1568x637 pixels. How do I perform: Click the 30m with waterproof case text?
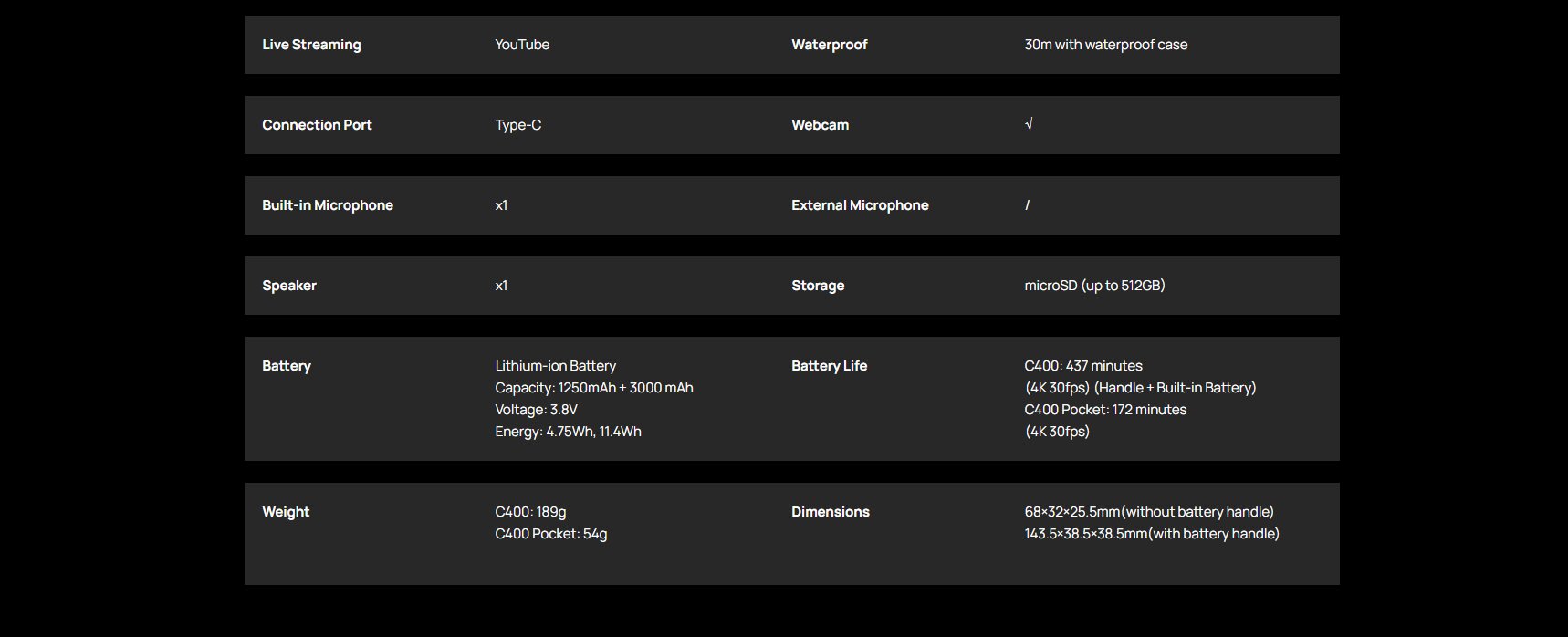pyautogui.click(x=1105, y=45)
